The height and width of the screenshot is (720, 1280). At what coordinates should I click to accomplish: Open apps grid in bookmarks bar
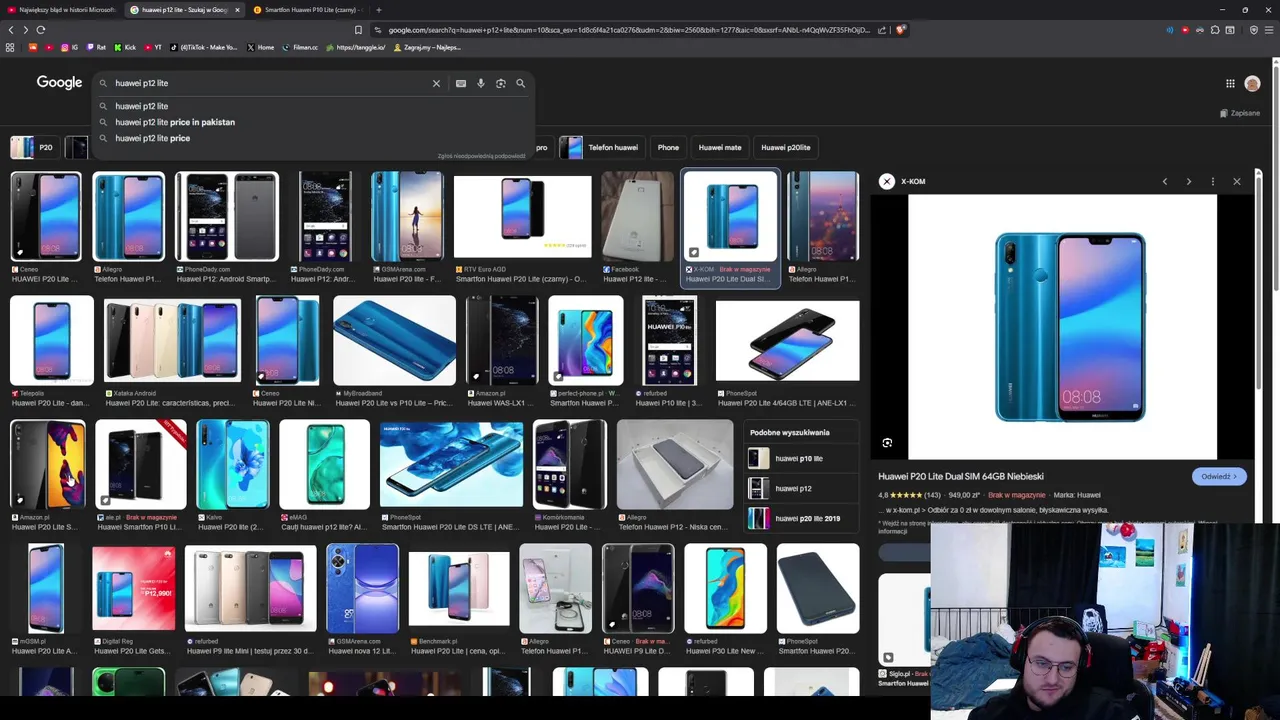[10, 47]
